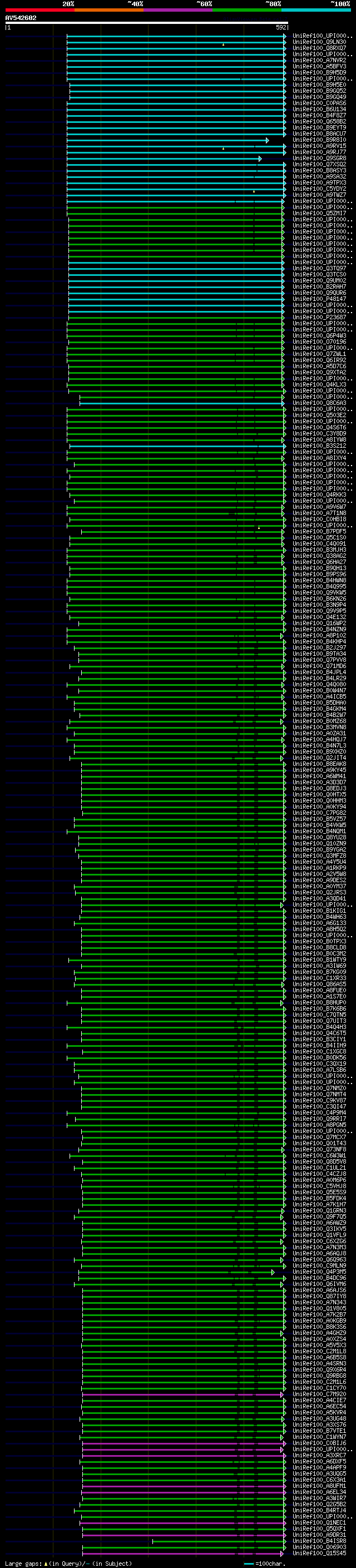Select the UniRef100_Q3MFZ8 label

pos(319,856)
